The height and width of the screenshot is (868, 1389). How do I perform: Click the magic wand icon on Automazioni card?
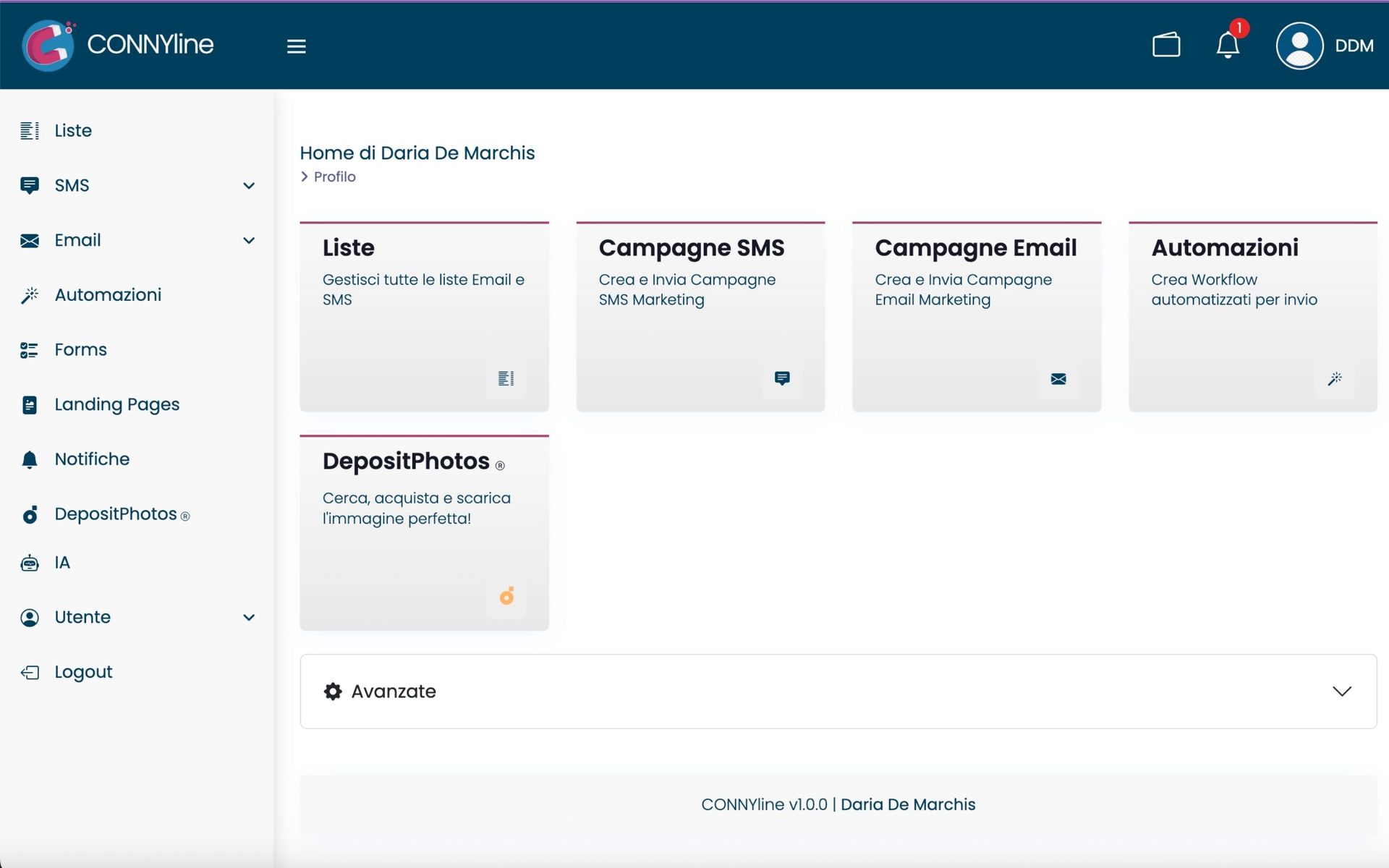(x=1334, y=379)
